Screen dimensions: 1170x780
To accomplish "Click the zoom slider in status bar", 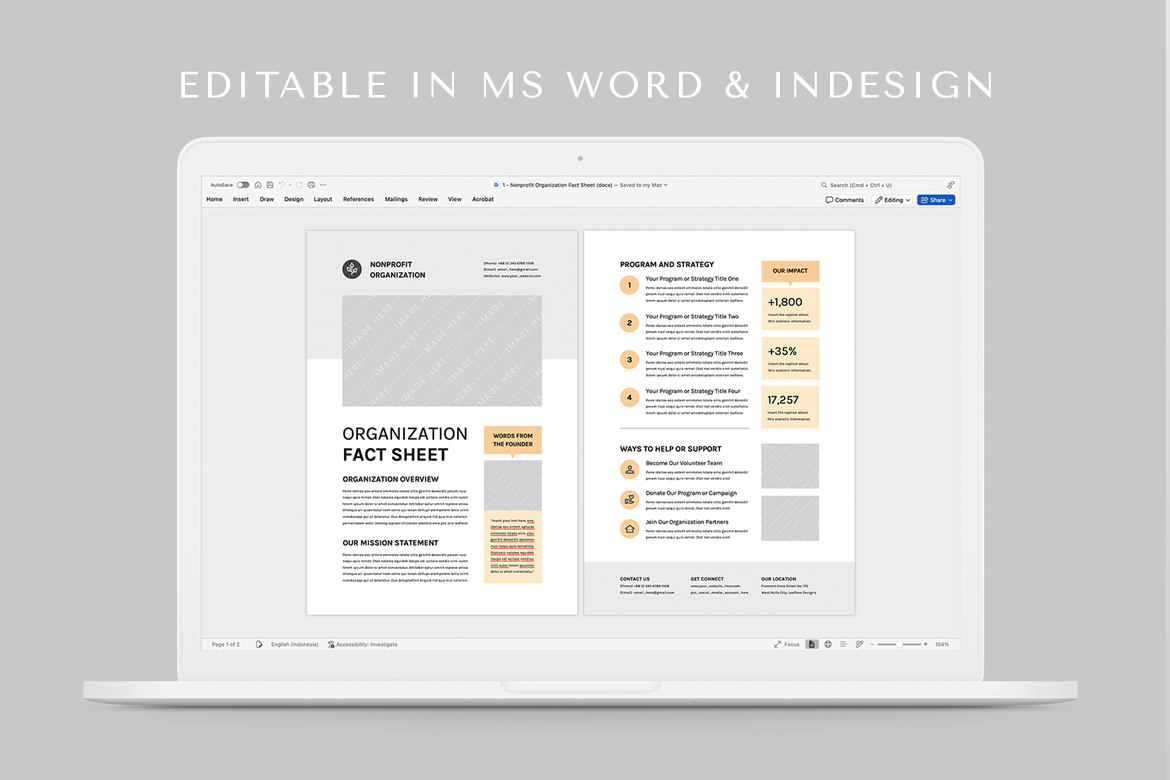I will point(900,644).
